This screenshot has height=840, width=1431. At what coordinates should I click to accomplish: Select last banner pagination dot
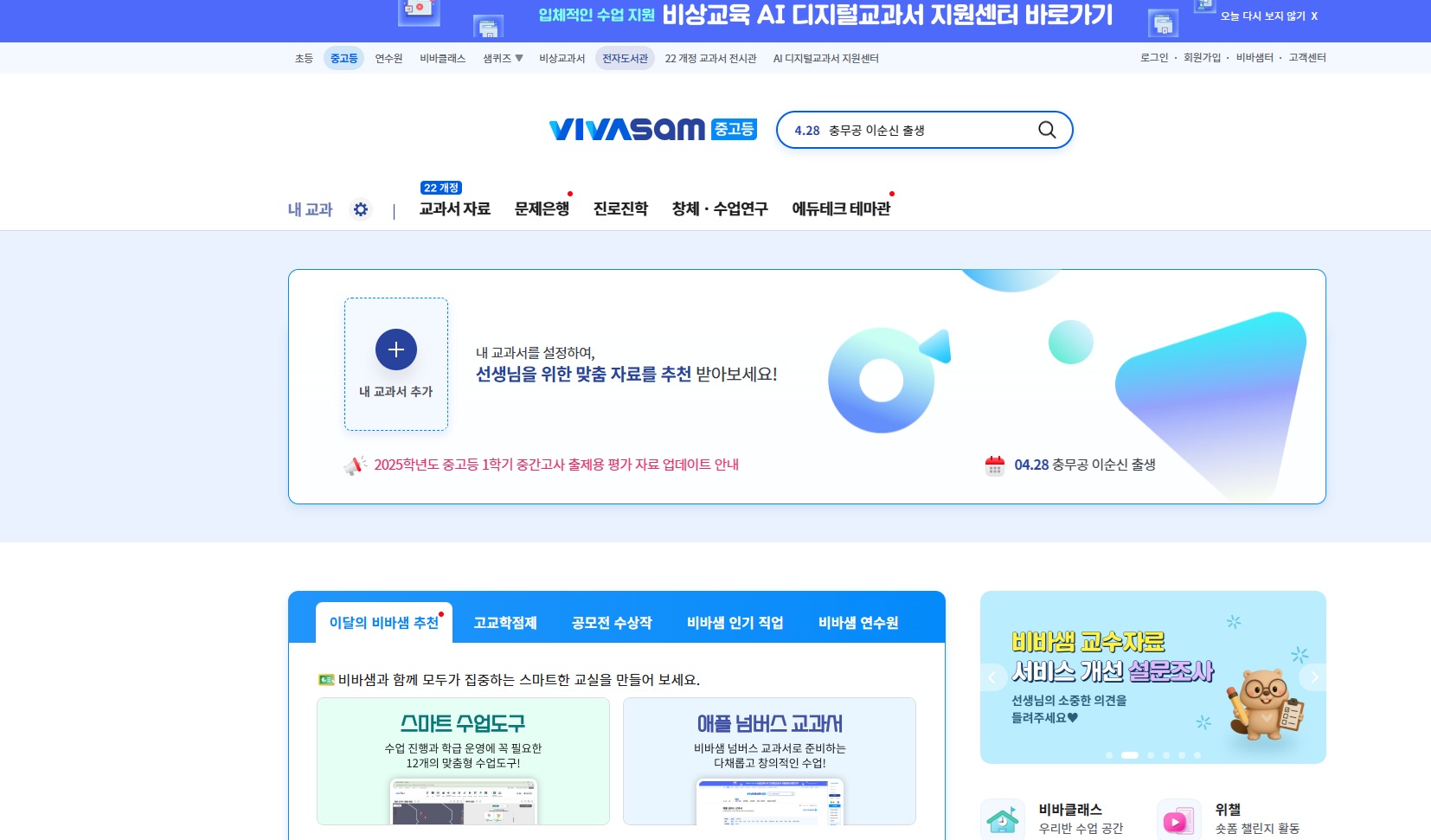[1197, 755]
